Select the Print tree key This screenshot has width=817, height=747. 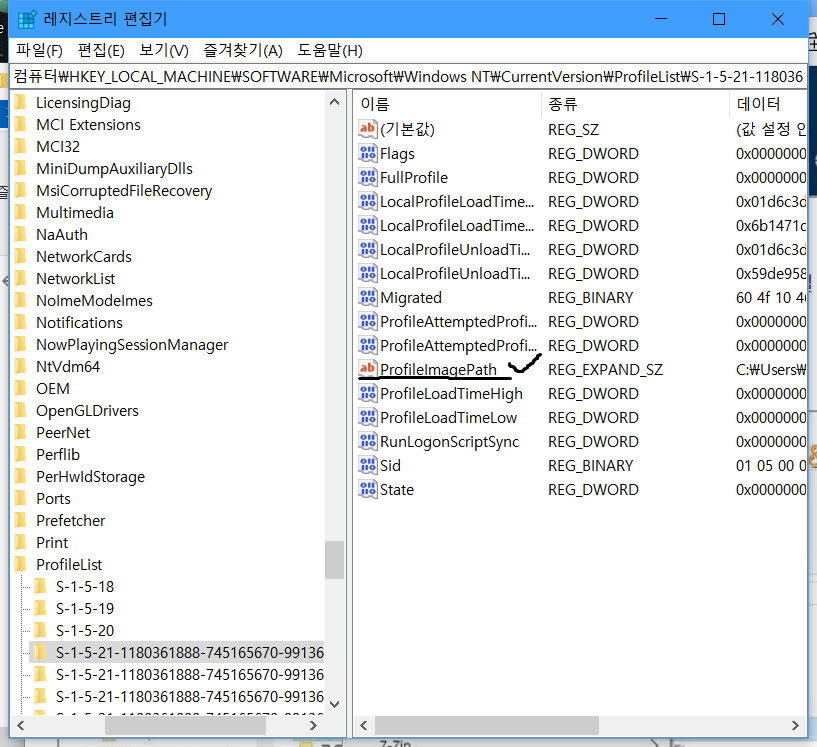(52, 542)
